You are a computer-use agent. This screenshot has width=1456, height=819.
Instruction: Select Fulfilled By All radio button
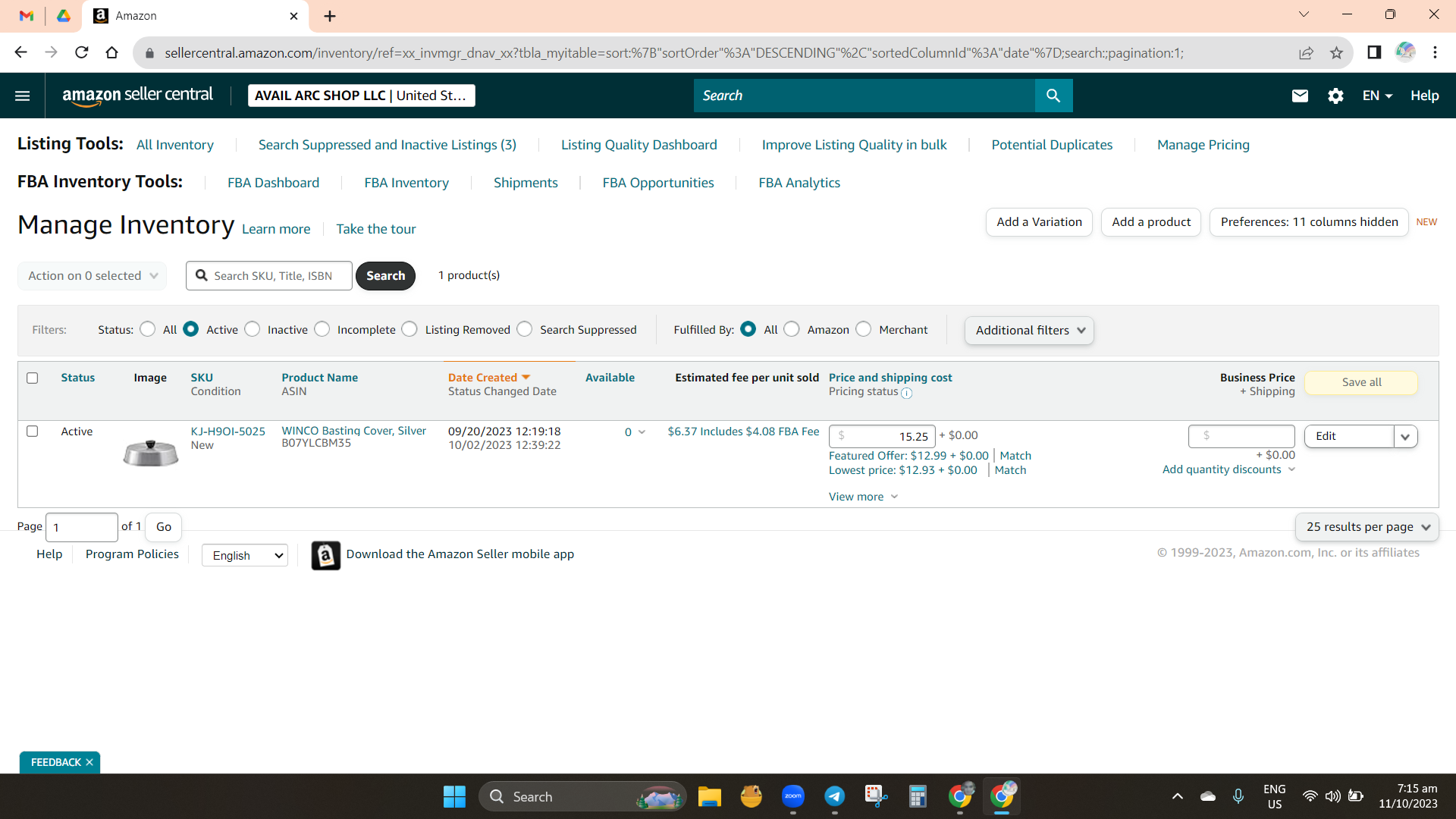[x=748, y=329]
